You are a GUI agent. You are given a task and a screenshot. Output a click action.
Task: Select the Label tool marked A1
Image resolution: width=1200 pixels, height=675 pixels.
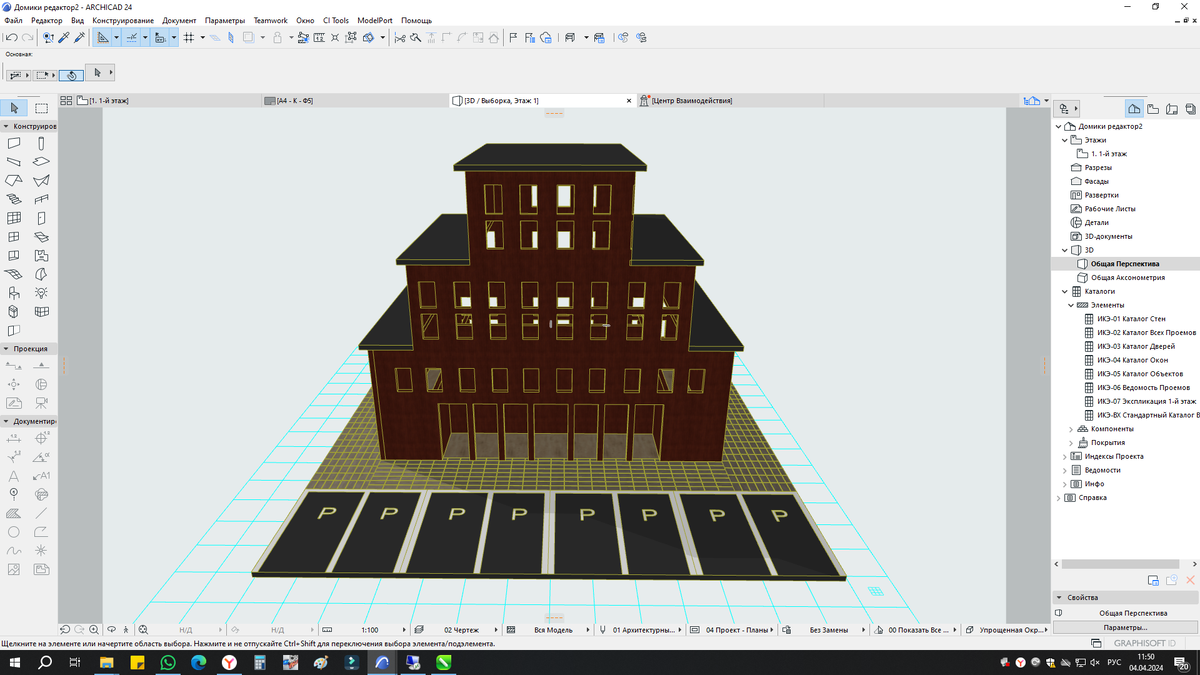click(41, 475)
